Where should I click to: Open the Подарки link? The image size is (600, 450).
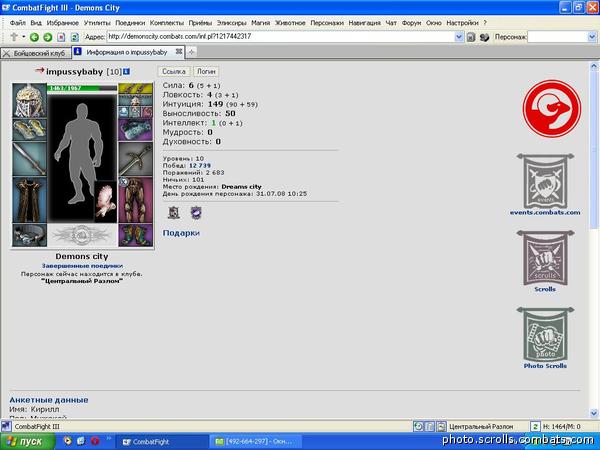click(181, 233)
